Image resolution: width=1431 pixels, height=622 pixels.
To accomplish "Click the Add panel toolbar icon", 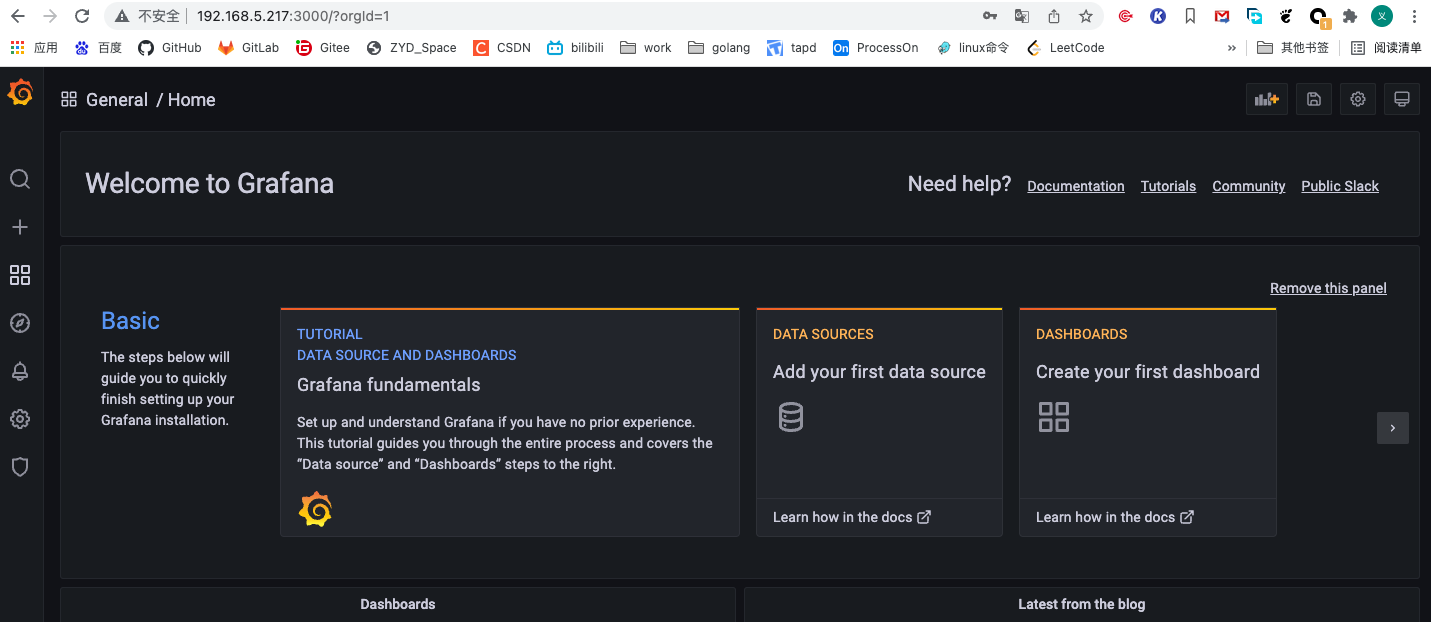I will click(x=1267, y=99).
